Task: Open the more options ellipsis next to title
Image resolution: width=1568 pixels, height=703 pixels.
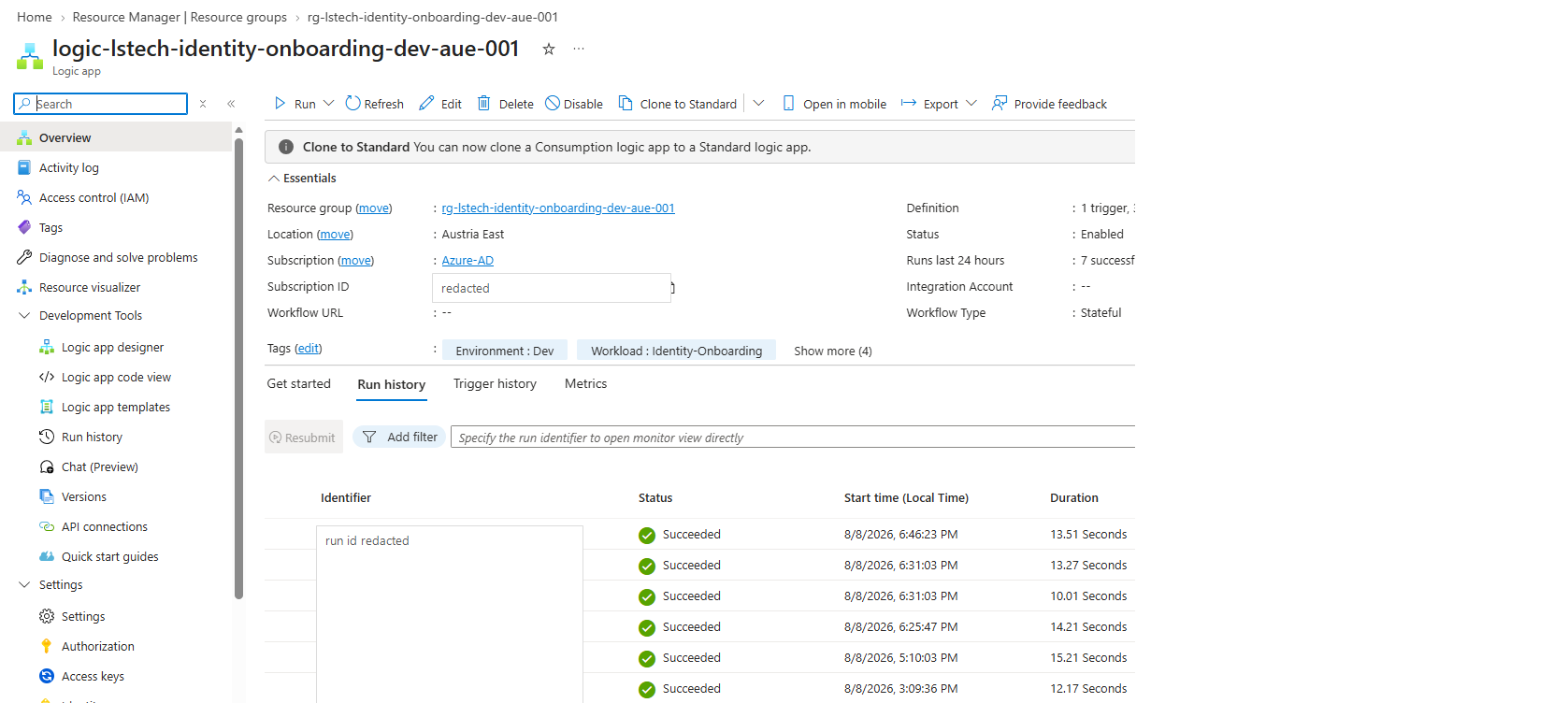Action: (579, 49)
